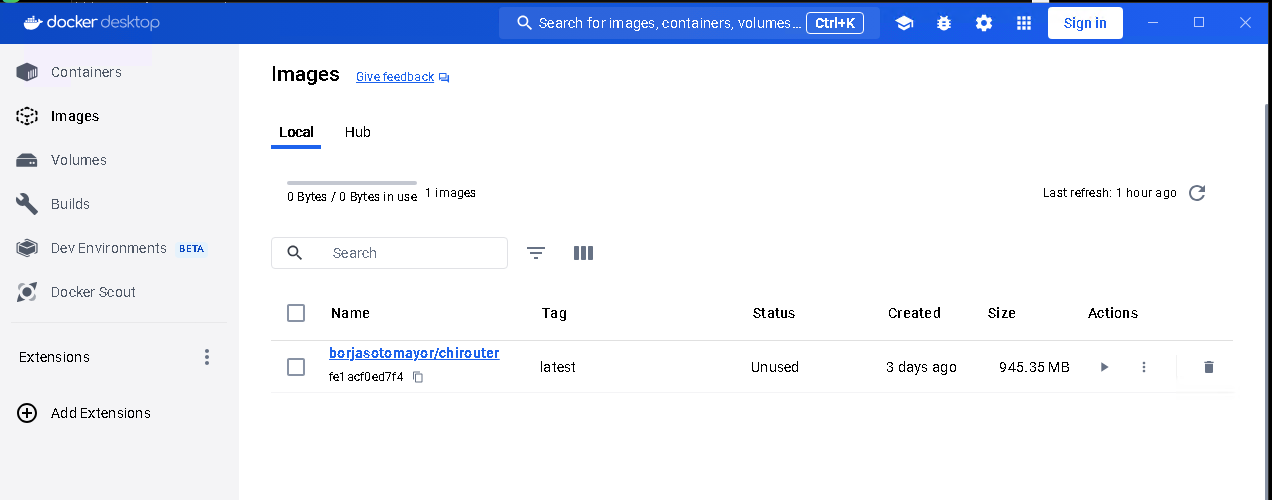Sort by the Tag column header
Viewport: 1272px width, 500px height.
pos(554,313)
